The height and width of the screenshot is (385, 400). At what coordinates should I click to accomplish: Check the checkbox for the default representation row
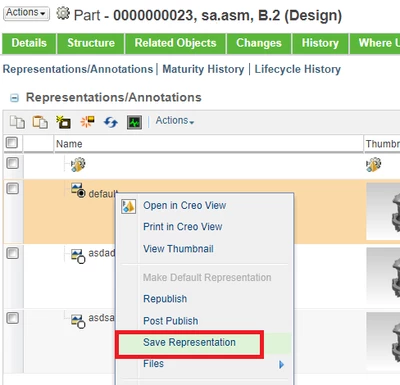(13, 189)
